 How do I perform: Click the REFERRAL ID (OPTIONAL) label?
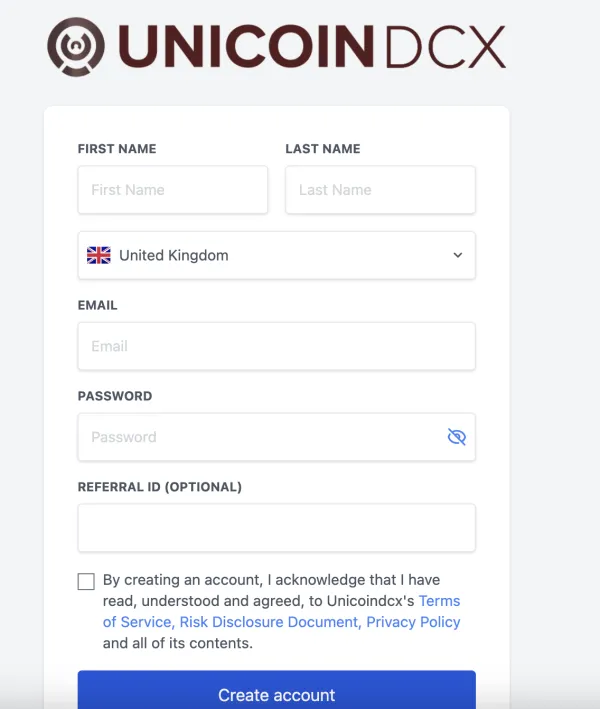[x=160, y=487]
